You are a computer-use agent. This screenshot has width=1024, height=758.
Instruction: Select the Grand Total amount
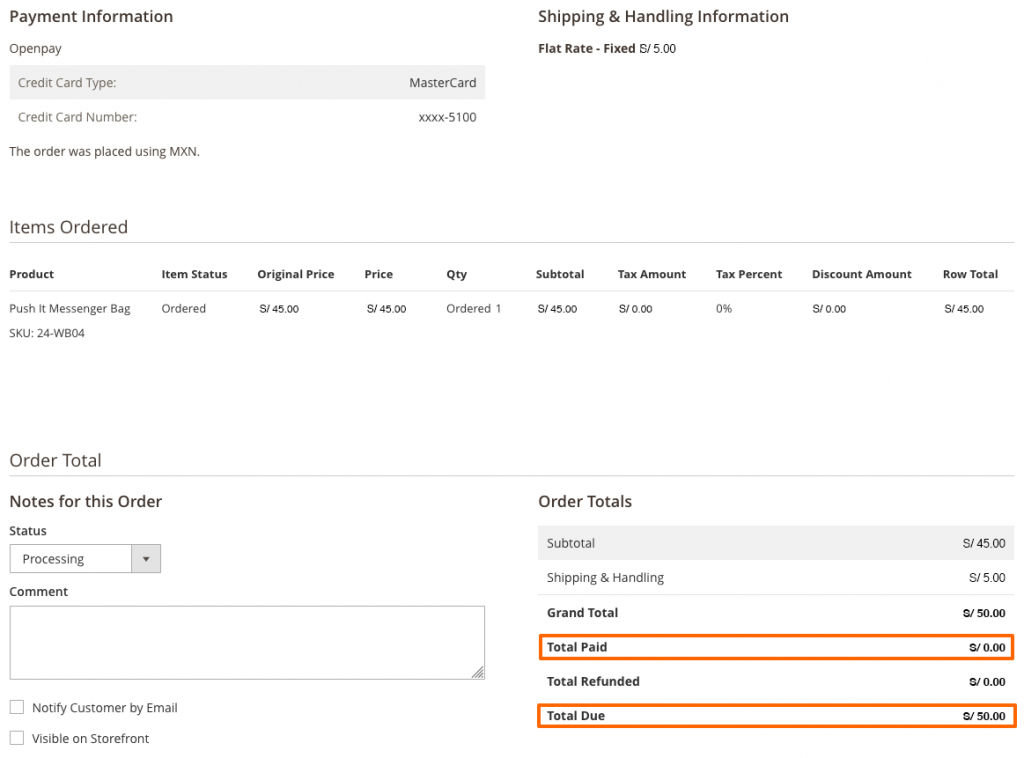tap(984, 613)
